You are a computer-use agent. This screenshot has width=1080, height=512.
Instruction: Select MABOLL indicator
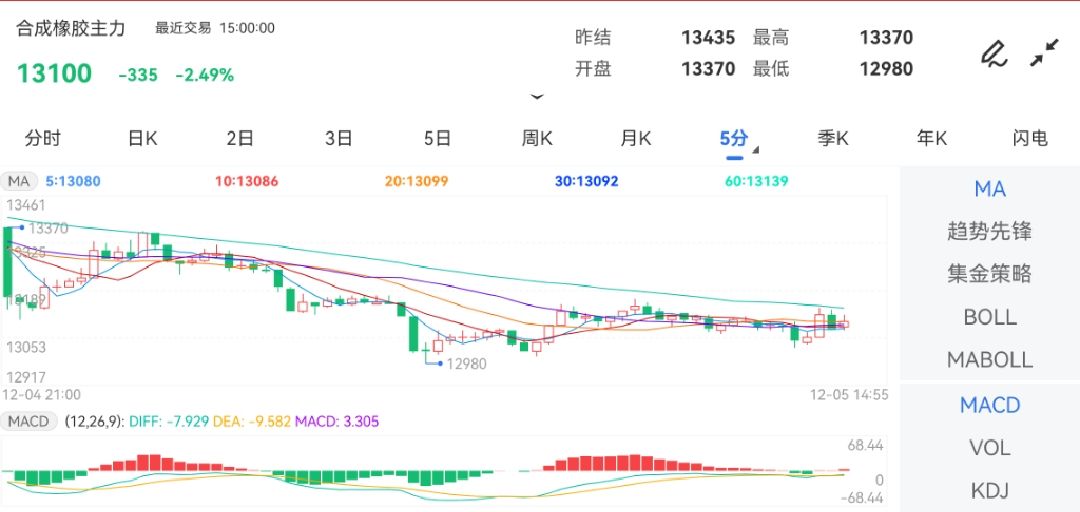(x=990, y=360)
